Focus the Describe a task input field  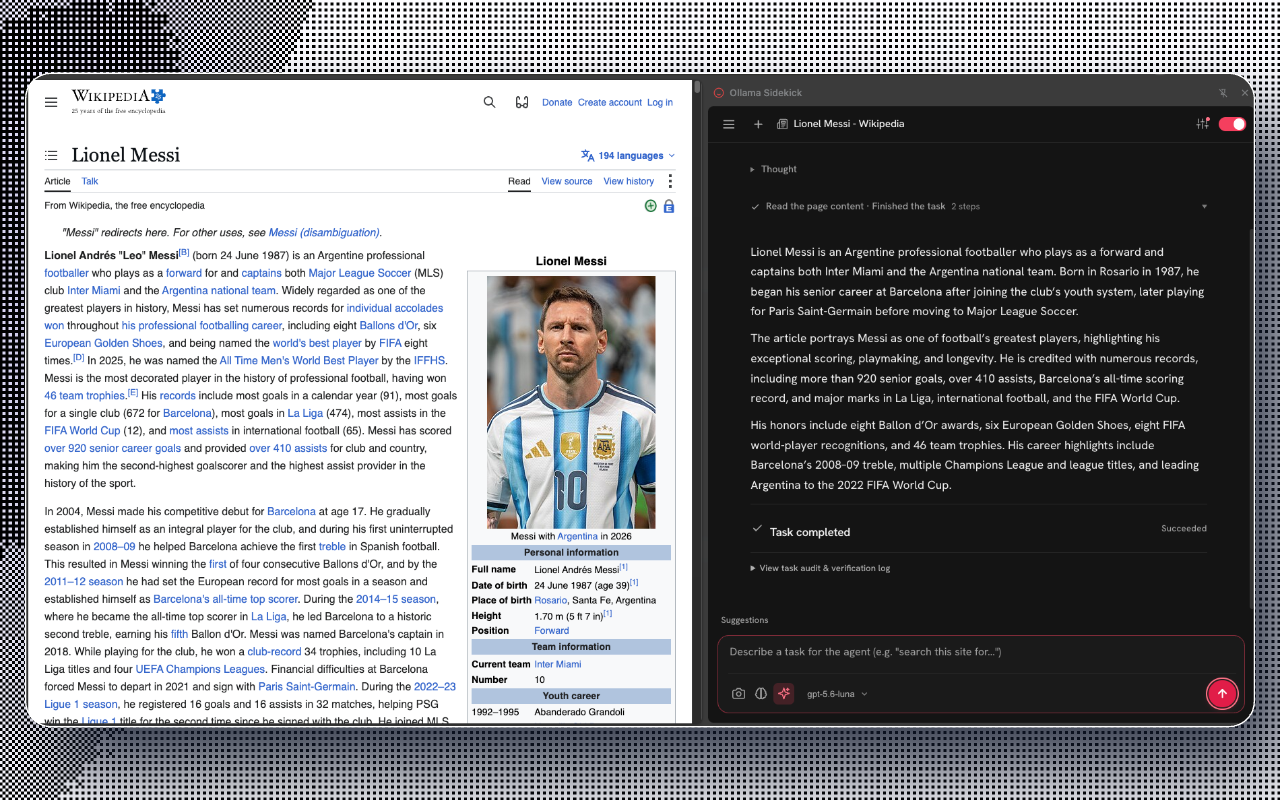[981, 652]
